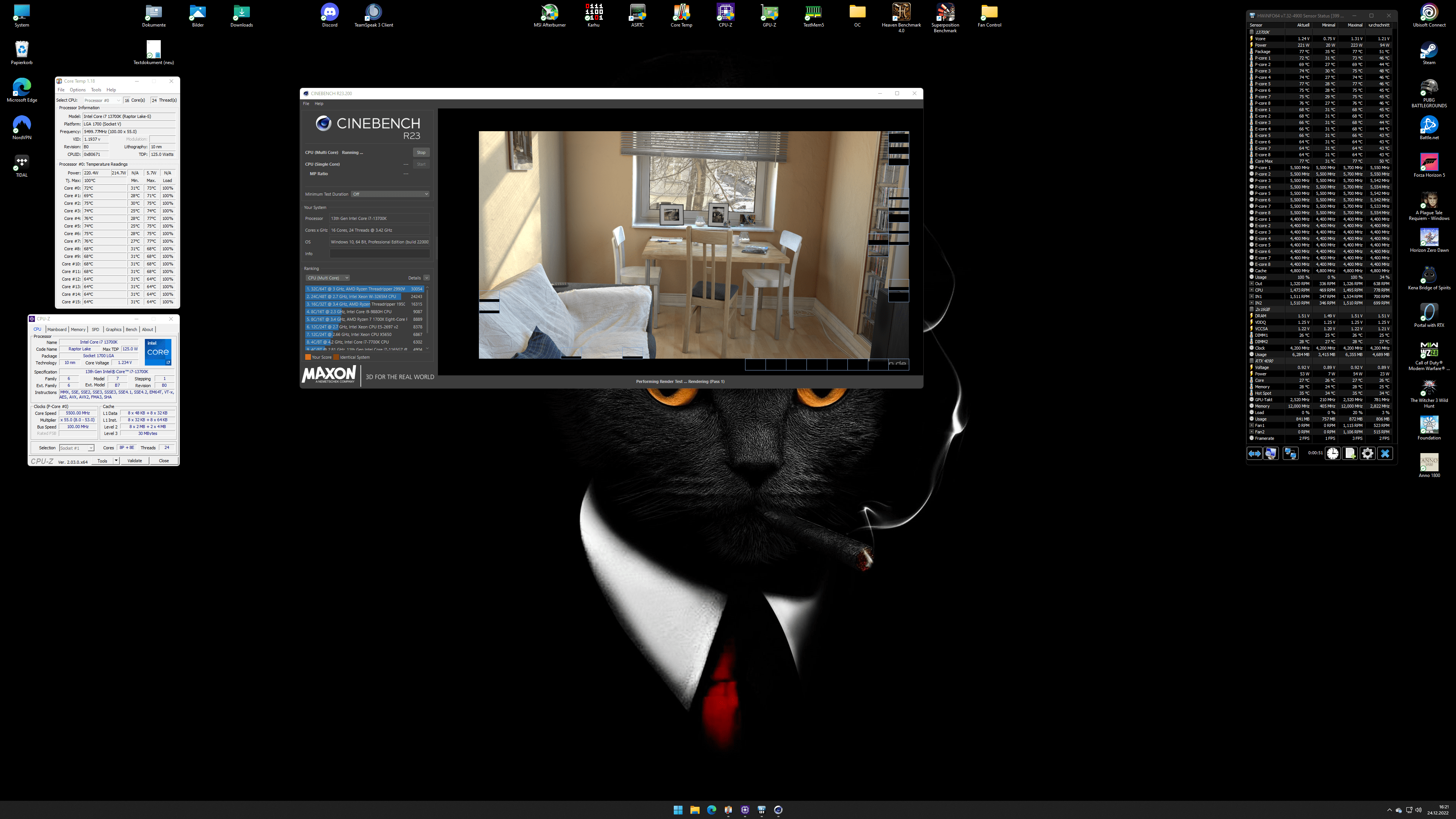This screenshot has height=819, width=1456.
Task: Click Cinebench Info input field
Action: (379, 254)
